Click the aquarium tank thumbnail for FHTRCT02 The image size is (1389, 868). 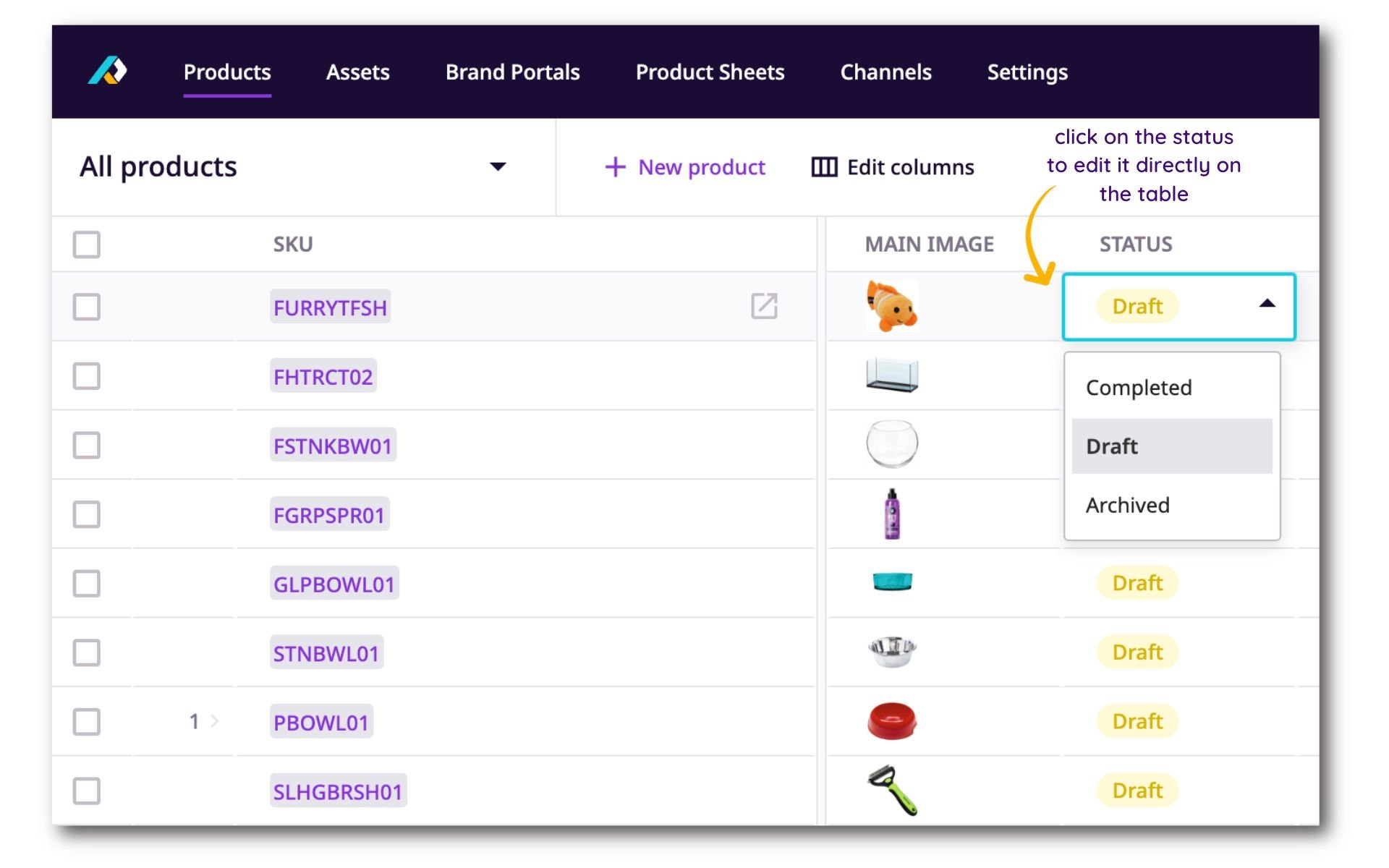[x=892, y=376]
